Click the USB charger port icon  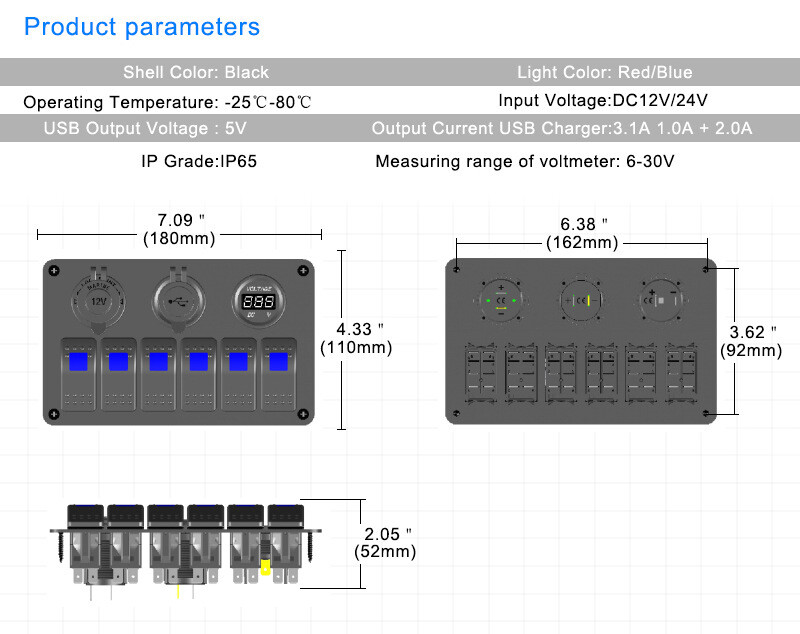pos(179,300)
